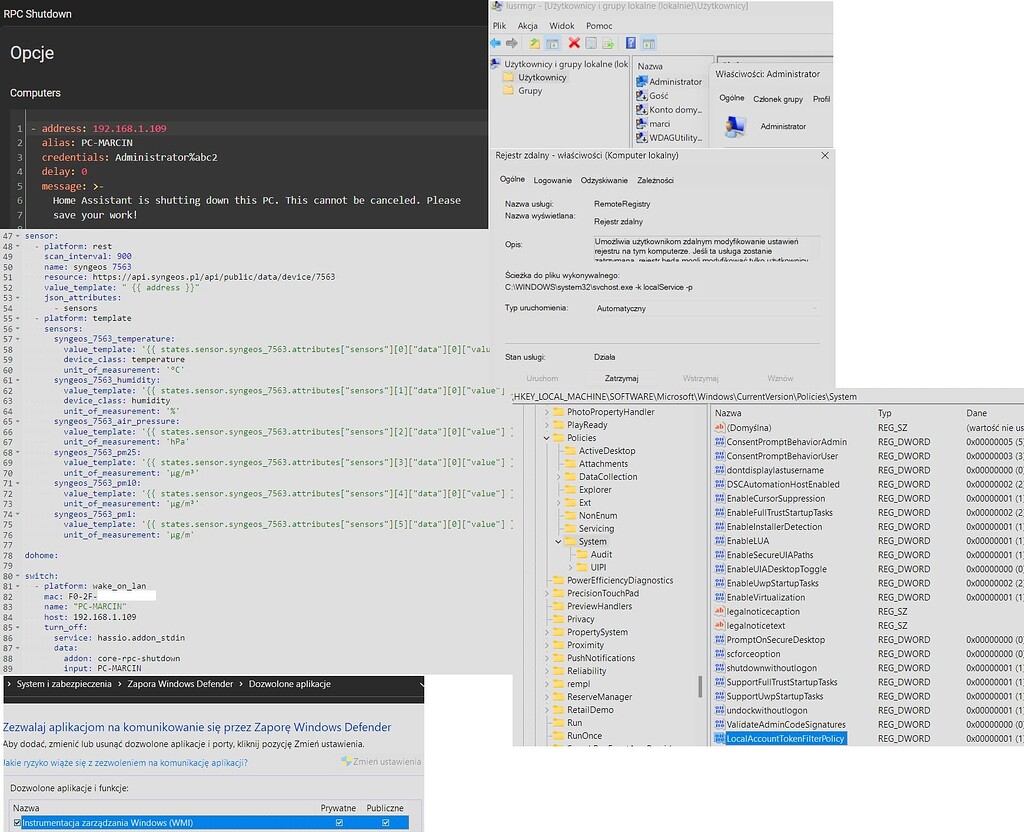
Task: Click the back arrow in lusrmgr toolbar
Action: tap(496, 43)
